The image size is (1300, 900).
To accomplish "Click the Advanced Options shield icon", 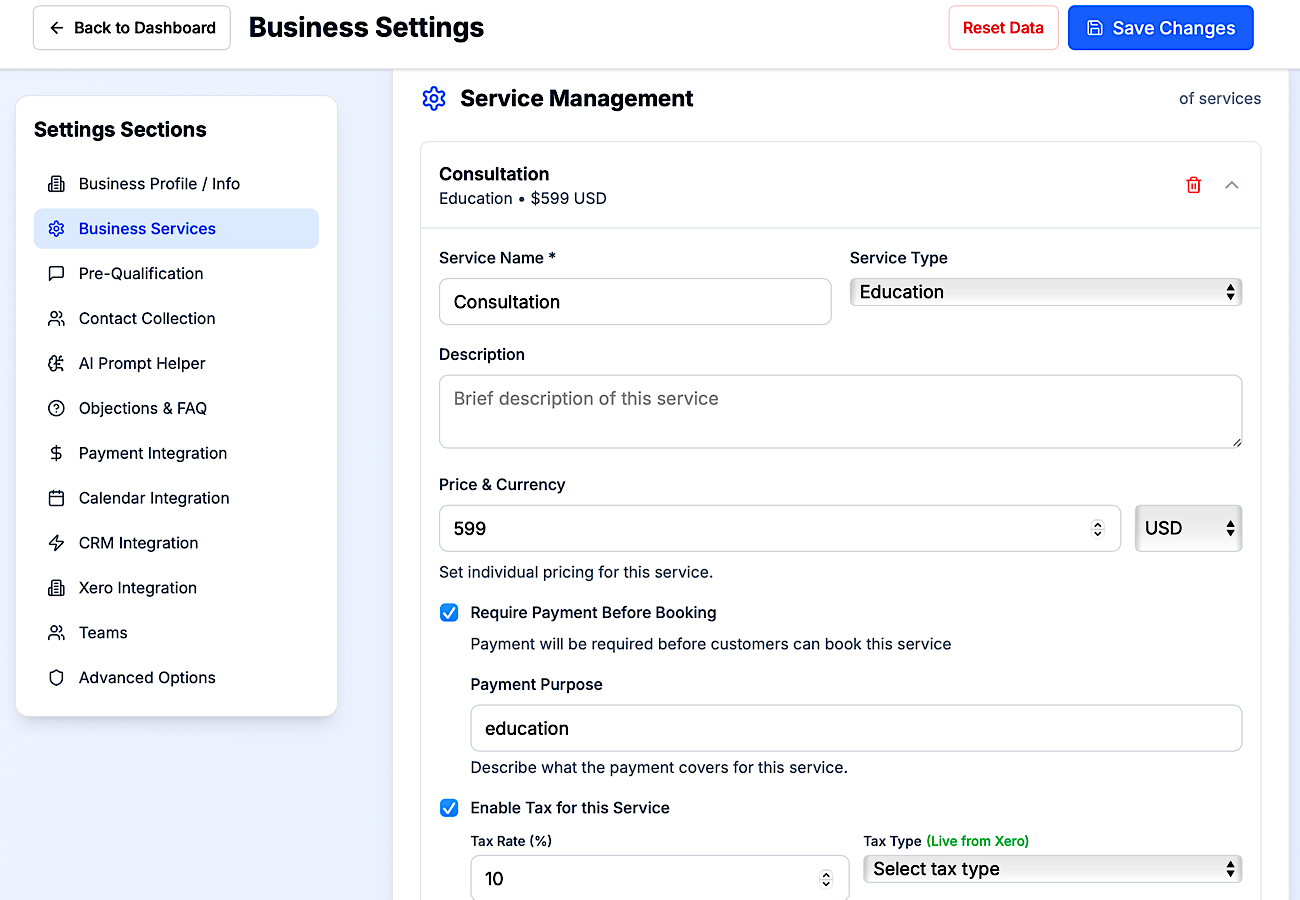I will tap(57, 677).
